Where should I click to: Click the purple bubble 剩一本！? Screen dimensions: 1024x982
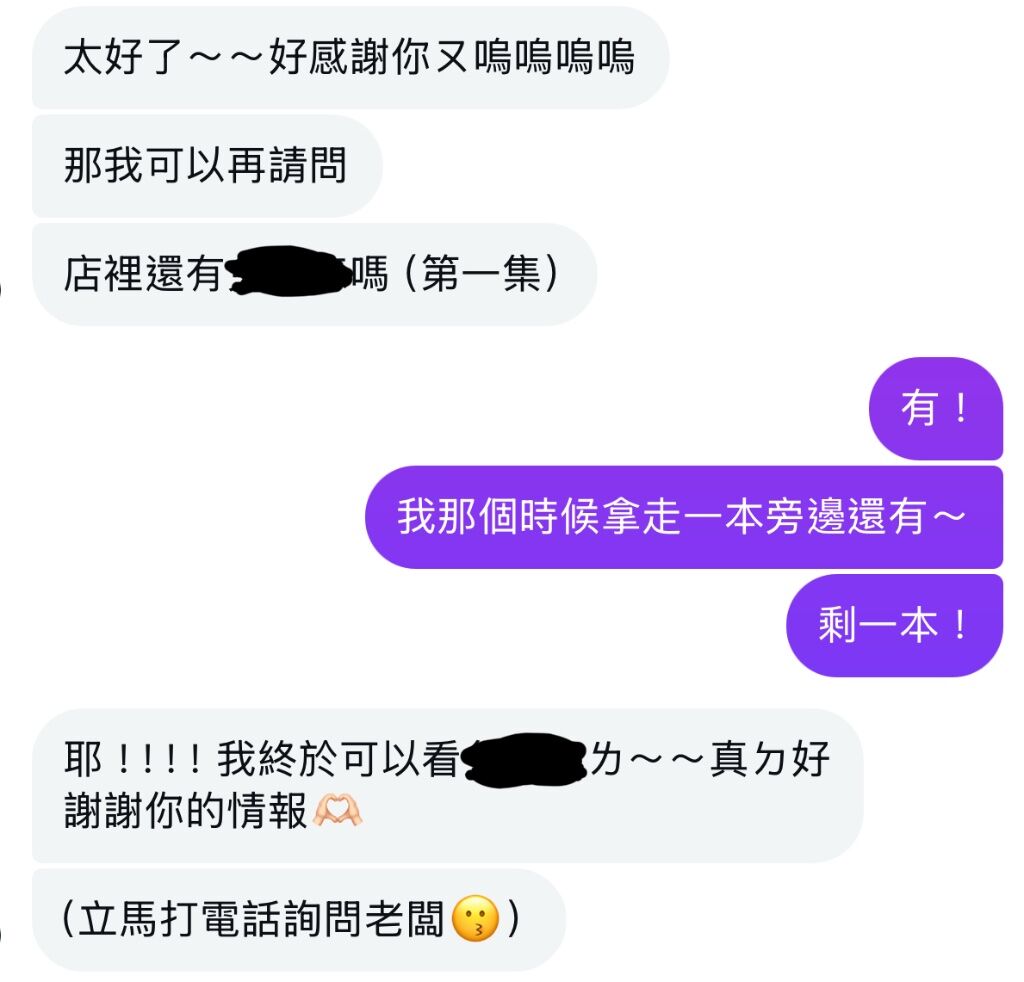click(894, 626)
